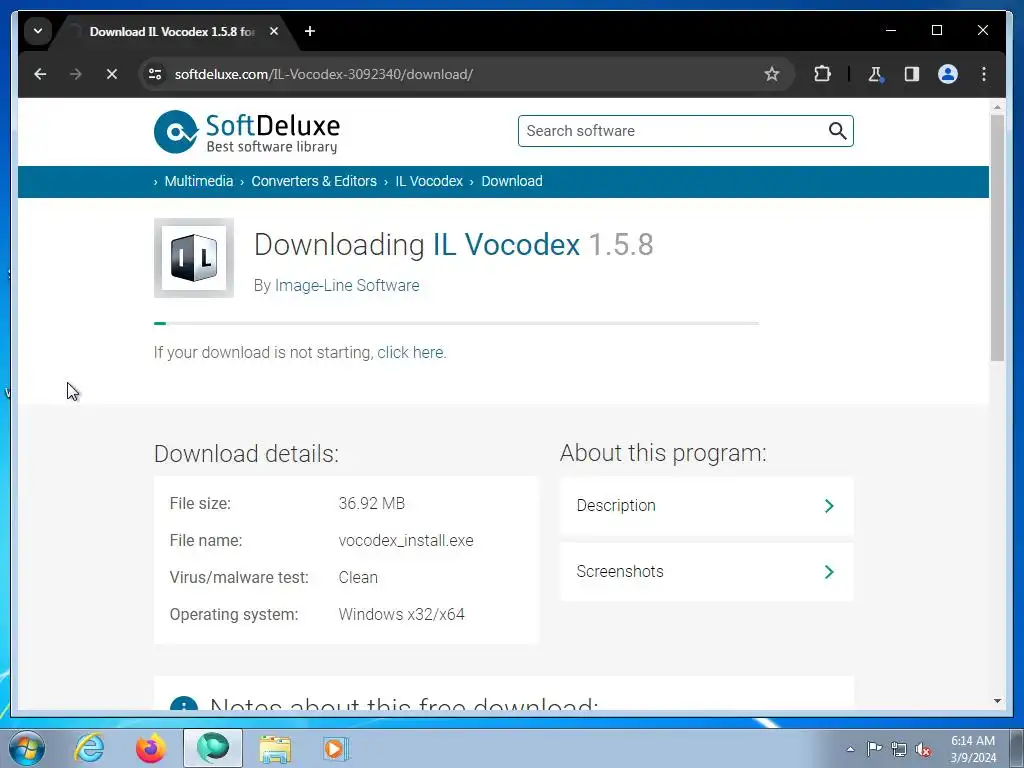Open Download breadcrumb
The image size is (1024, 768).
(x=512, y=182)
